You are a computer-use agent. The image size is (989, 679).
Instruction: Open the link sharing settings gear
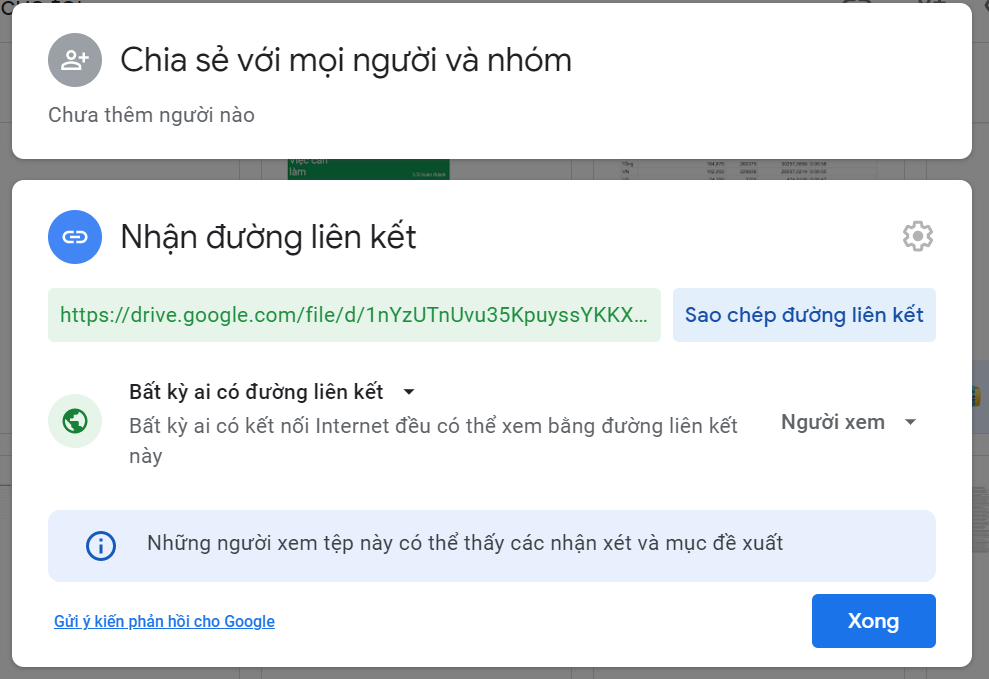tap(917, 237)
